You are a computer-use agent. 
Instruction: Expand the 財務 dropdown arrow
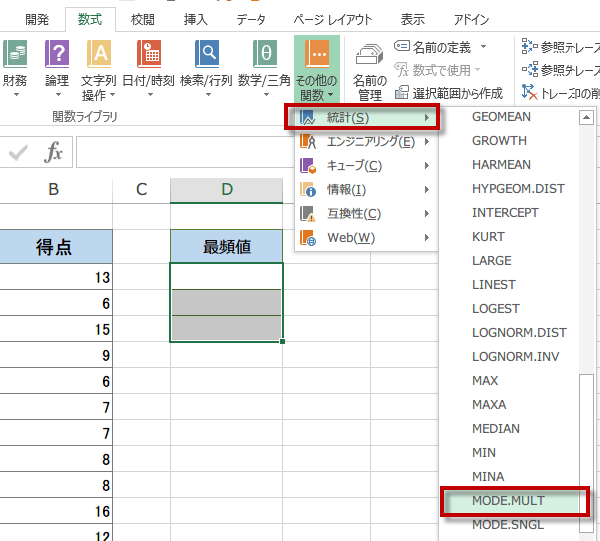pyautogui.click(x=16, y=95)
